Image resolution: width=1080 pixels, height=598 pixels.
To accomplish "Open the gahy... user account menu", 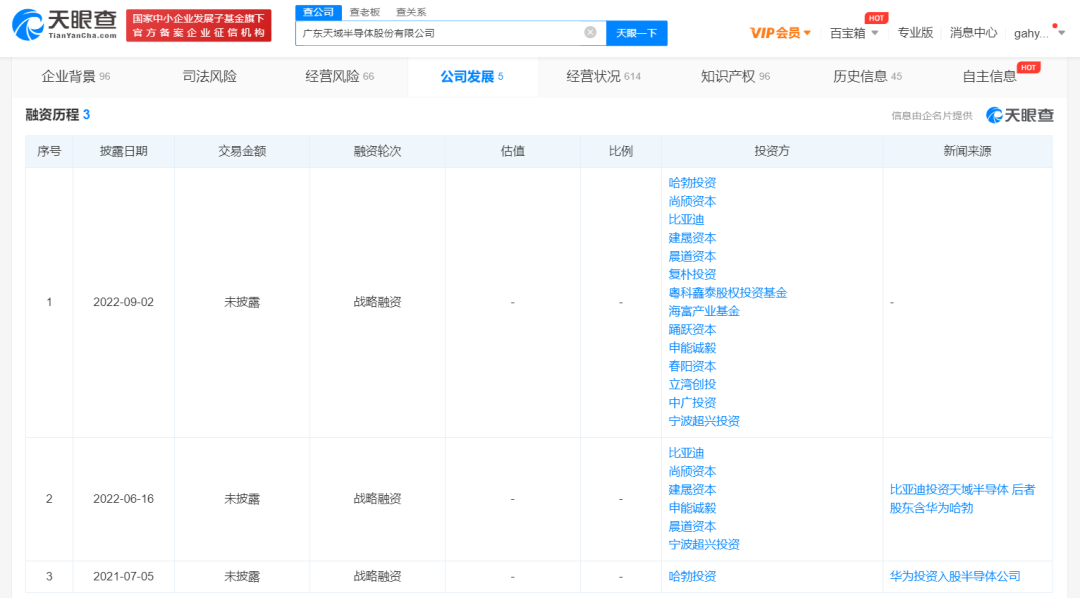I will (1033, 33).
